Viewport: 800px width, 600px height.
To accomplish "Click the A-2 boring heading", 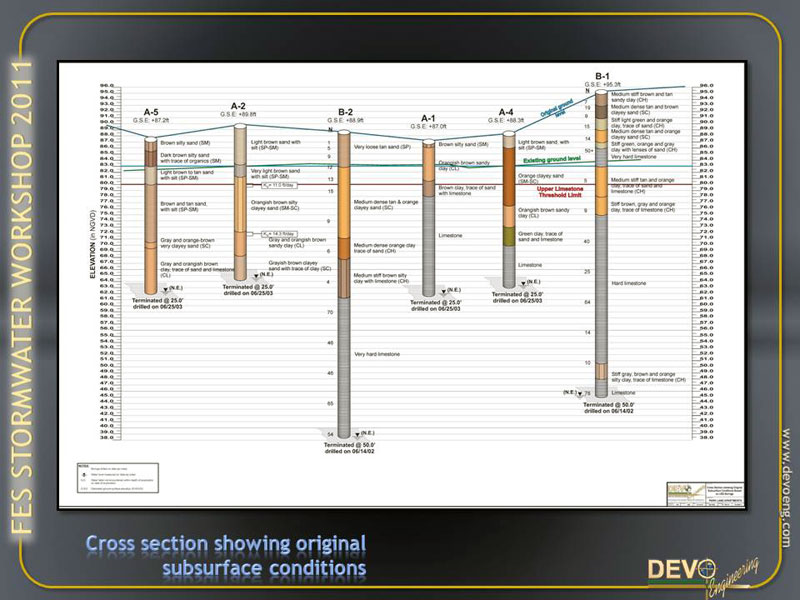I will point(238,106).
